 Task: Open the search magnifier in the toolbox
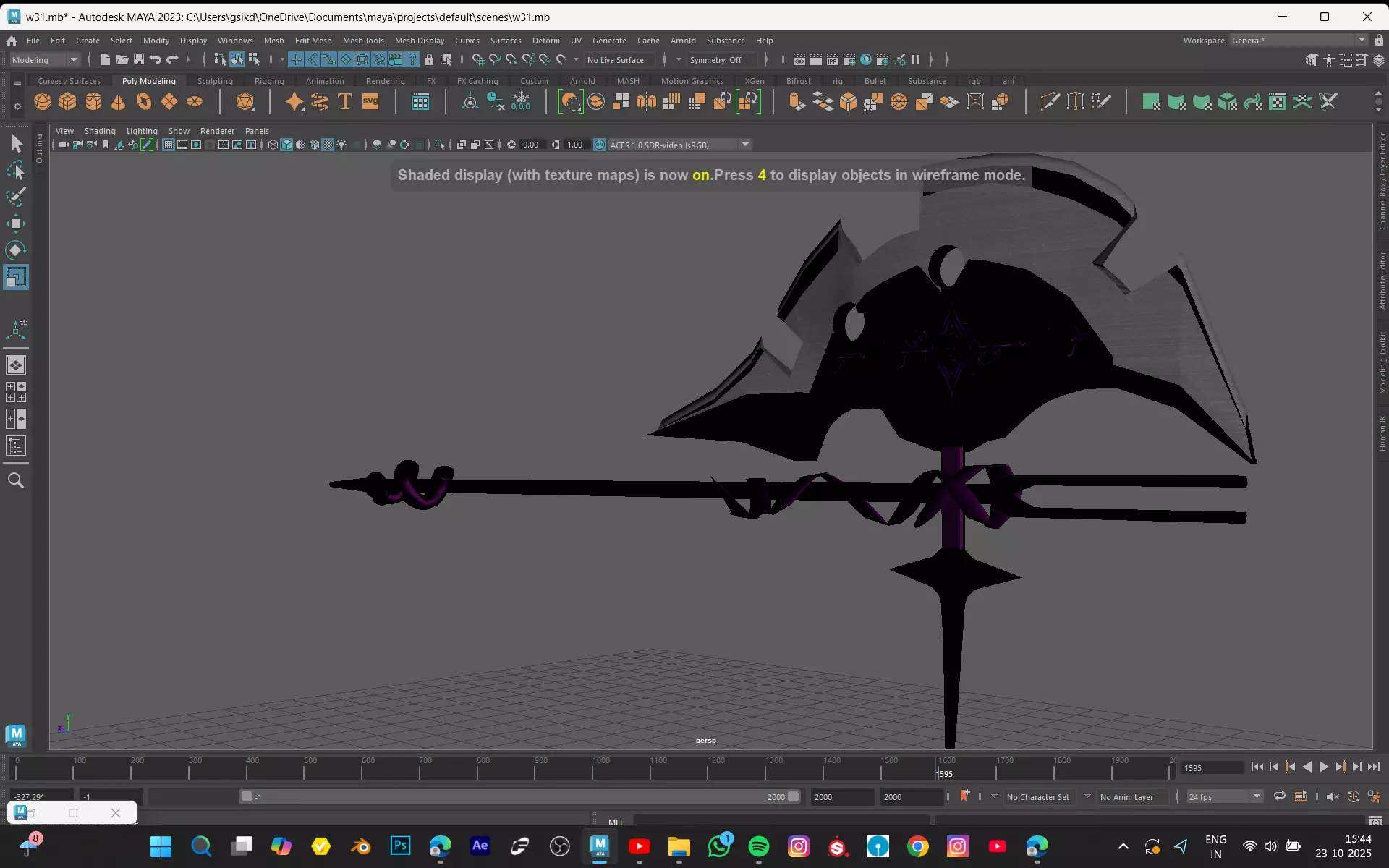click(x=16, y=480)
